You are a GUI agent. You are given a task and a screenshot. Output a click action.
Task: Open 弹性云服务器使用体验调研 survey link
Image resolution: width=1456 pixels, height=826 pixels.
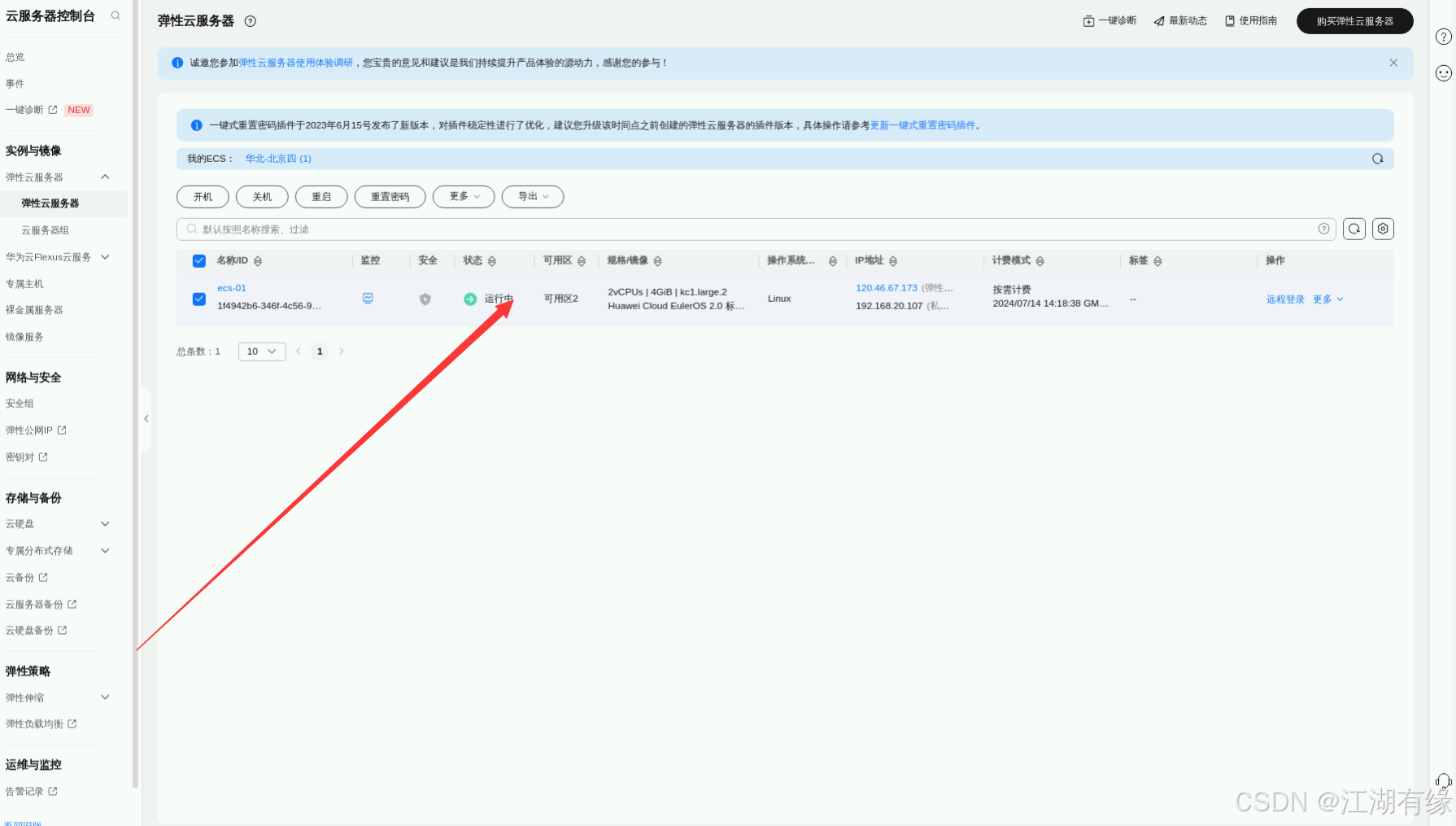(x=296, y=63)
